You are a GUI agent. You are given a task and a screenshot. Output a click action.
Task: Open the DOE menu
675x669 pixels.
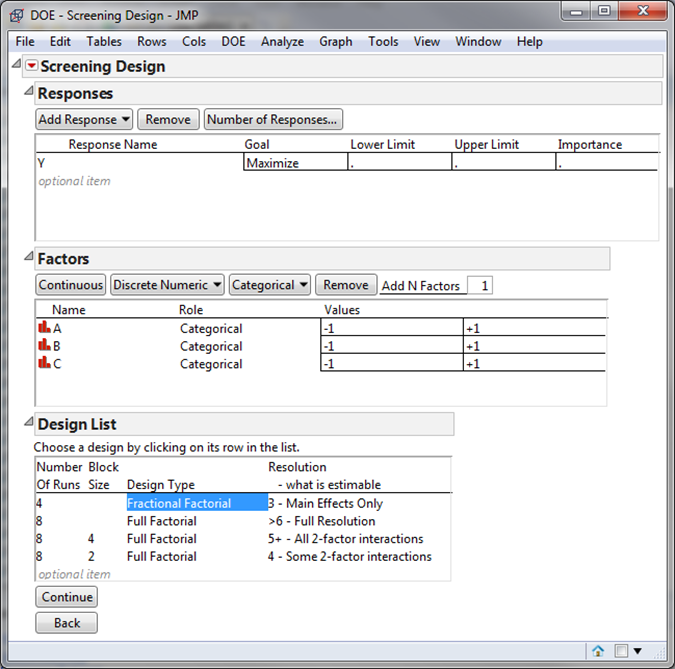(x=233, y=41)
